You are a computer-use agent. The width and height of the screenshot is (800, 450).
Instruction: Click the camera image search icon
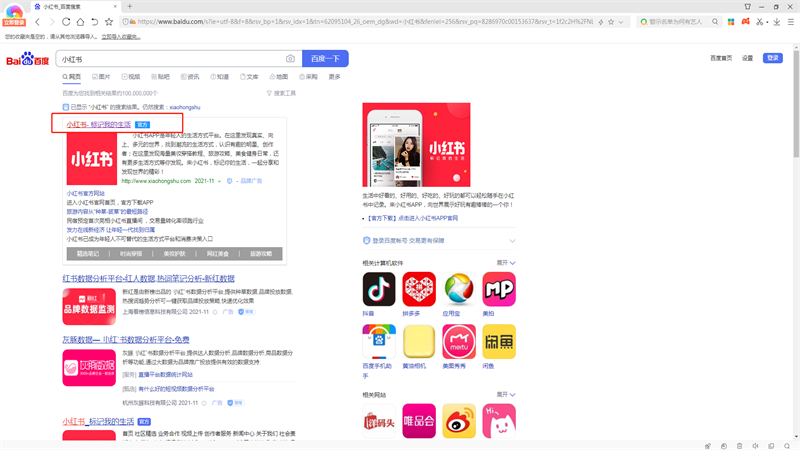coord(290,59)
